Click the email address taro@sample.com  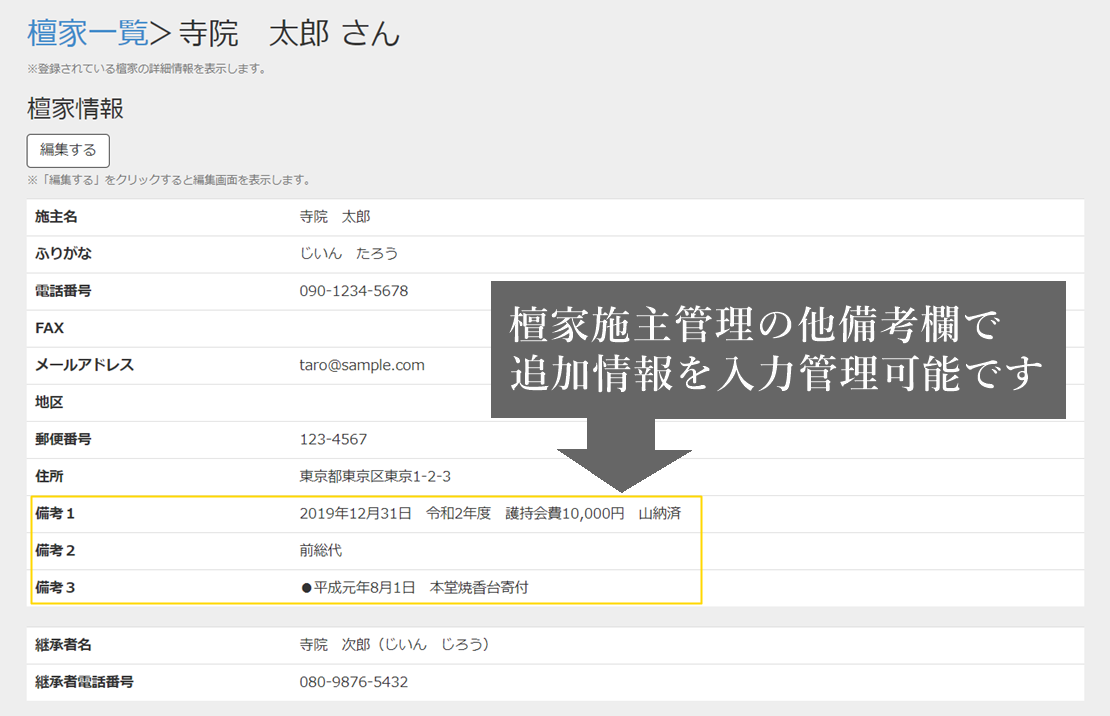click(x=362, y=365)
